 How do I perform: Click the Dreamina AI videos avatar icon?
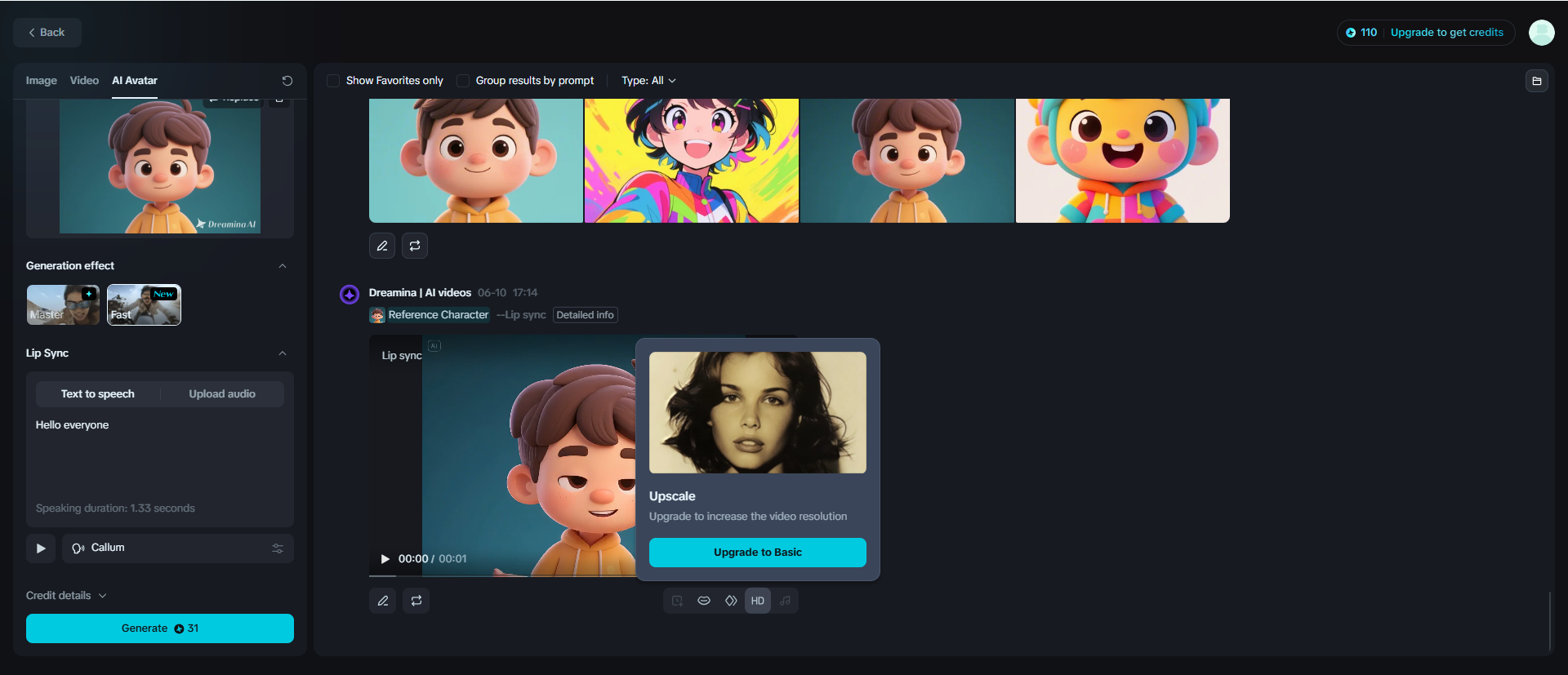pos(350,295)
